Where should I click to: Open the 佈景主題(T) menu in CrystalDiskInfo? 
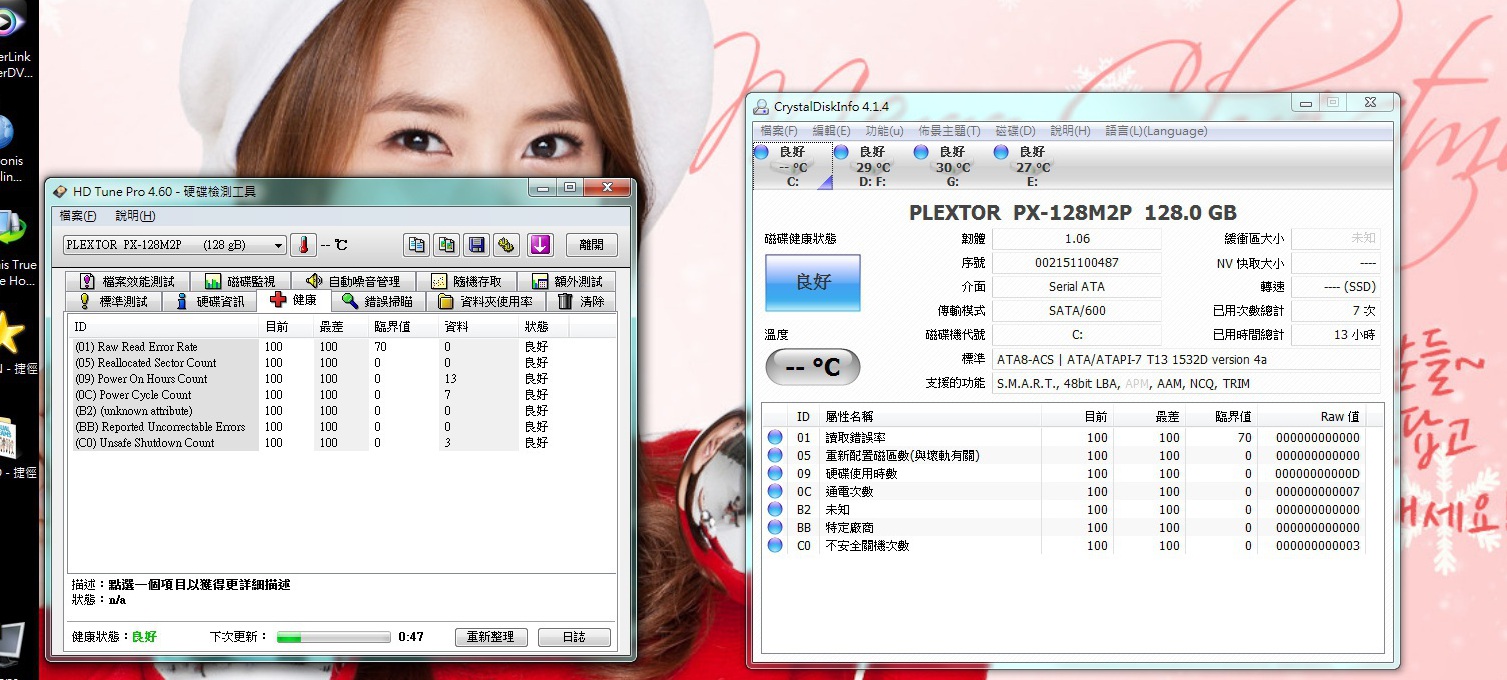click(949, 131)
